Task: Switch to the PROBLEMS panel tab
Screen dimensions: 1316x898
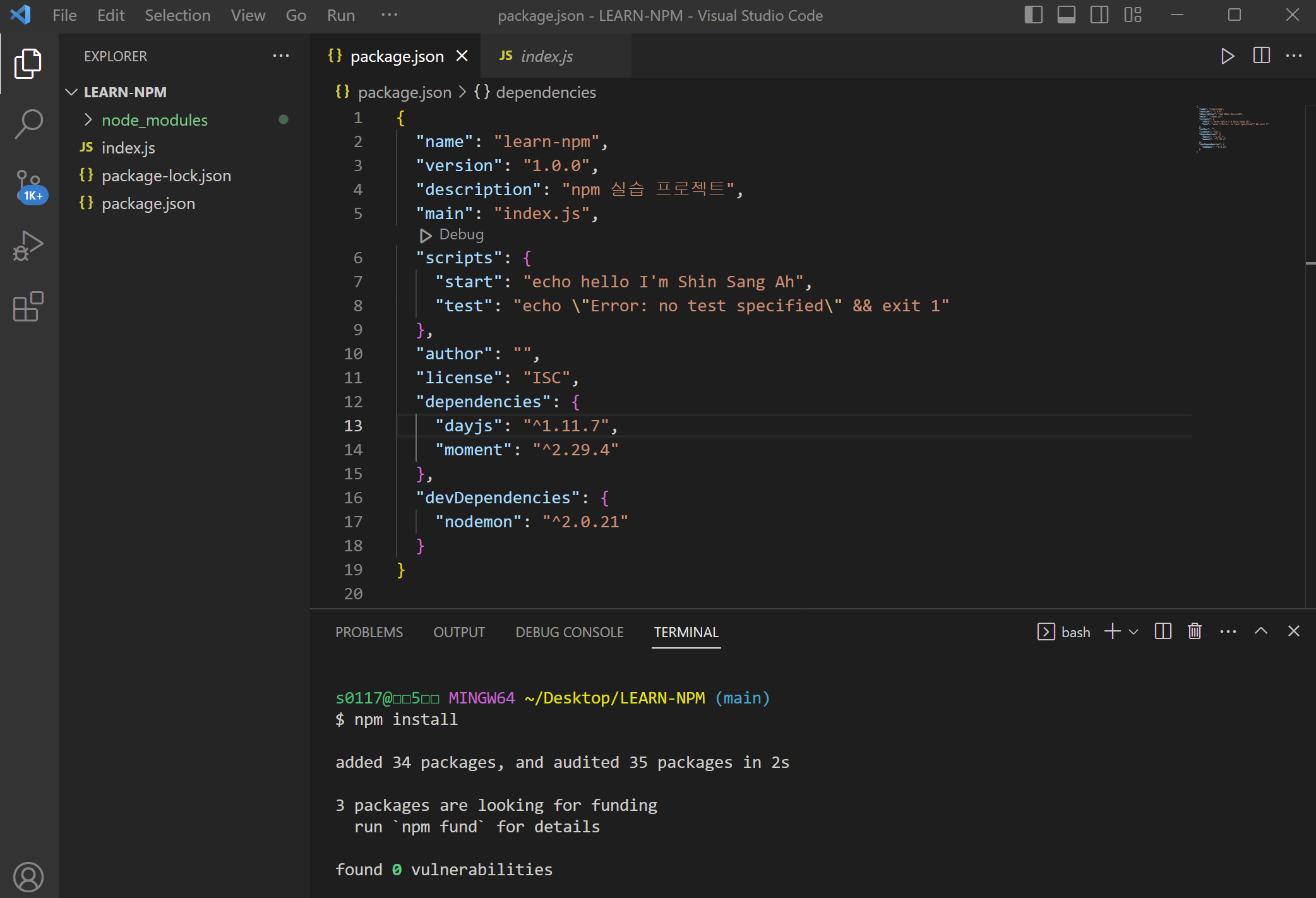Action: point(369,632)
